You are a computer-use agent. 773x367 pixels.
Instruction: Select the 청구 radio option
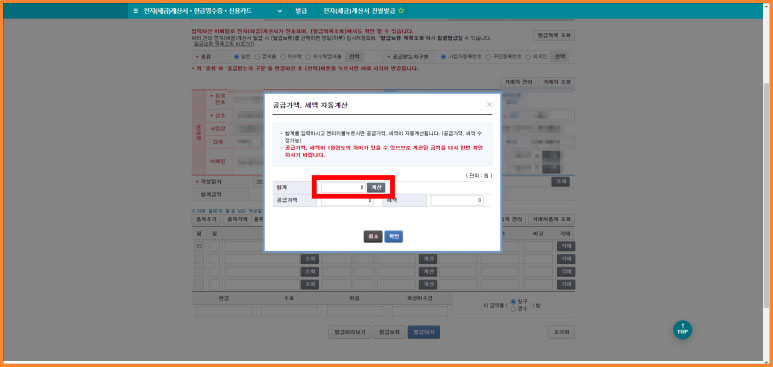point(513,301)
